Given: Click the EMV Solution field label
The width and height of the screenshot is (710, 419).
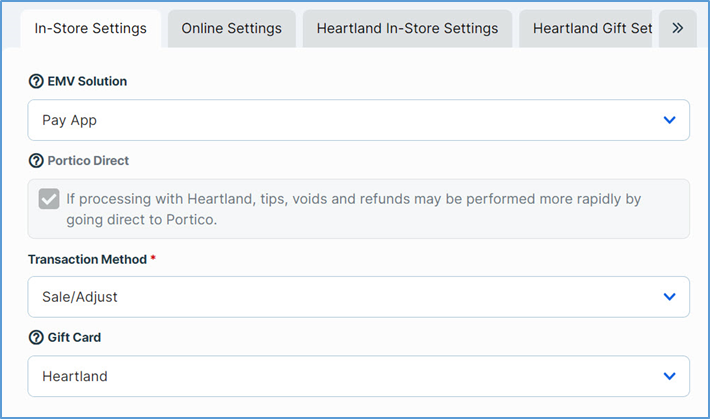Looking at the screenshot, I should click(x=87, y=81).
